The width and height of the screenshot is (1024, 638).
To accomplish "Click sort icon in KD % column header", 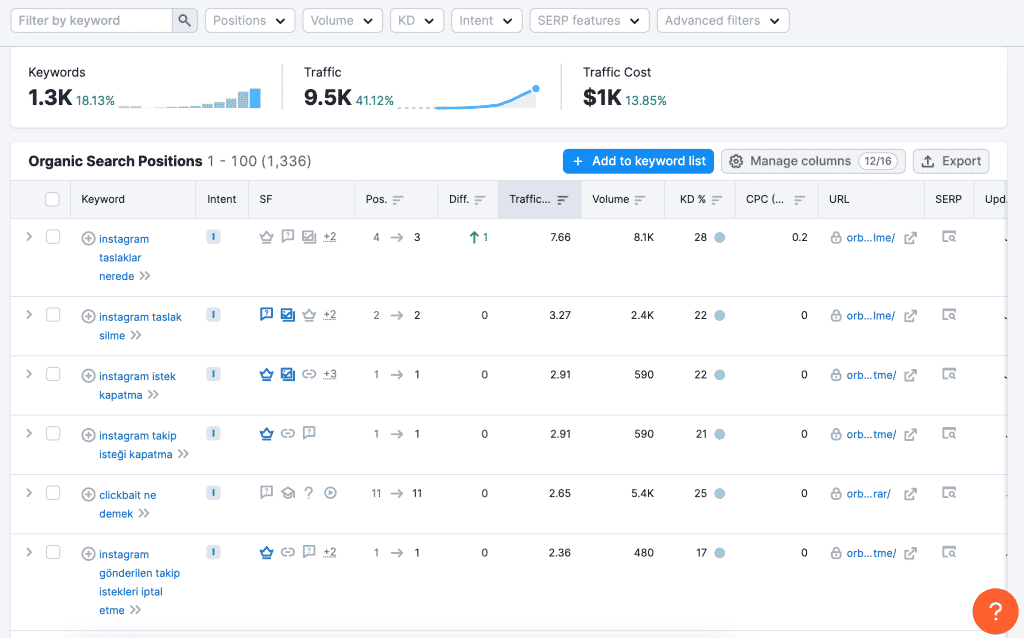I will 716,200.
